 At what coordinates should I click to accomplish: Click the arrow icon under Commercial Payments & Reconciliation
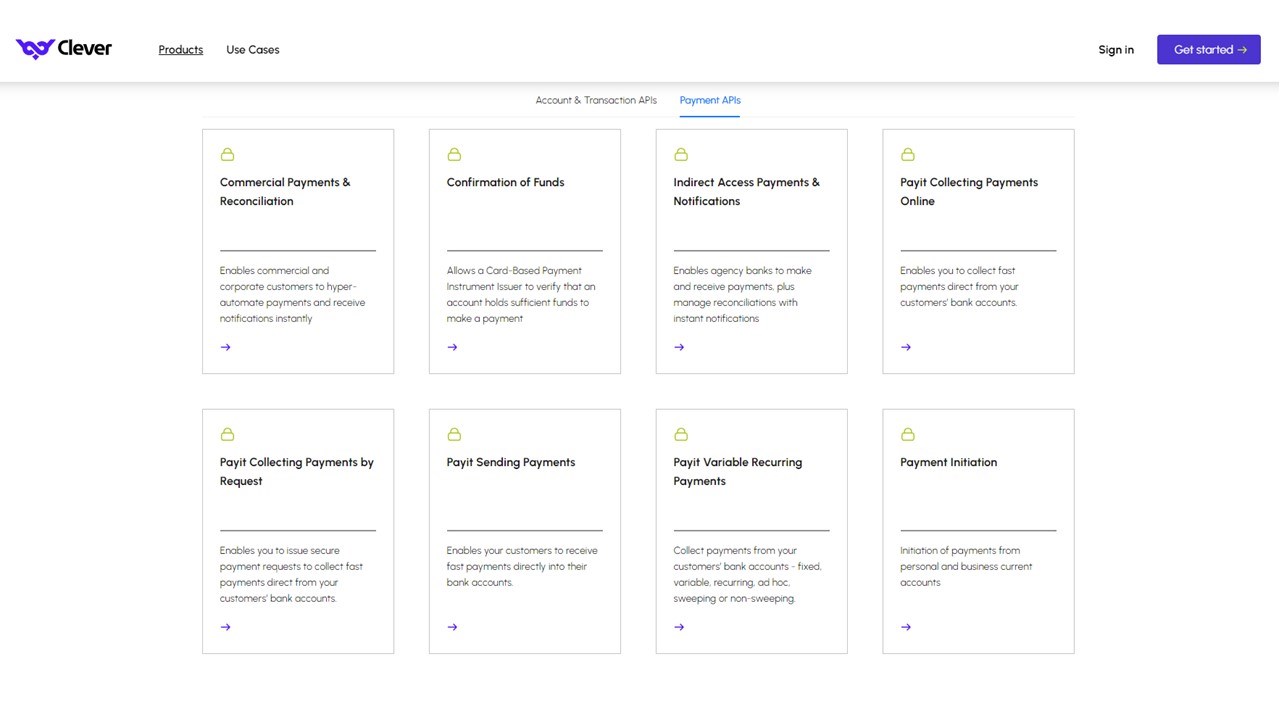pos(226,347)
